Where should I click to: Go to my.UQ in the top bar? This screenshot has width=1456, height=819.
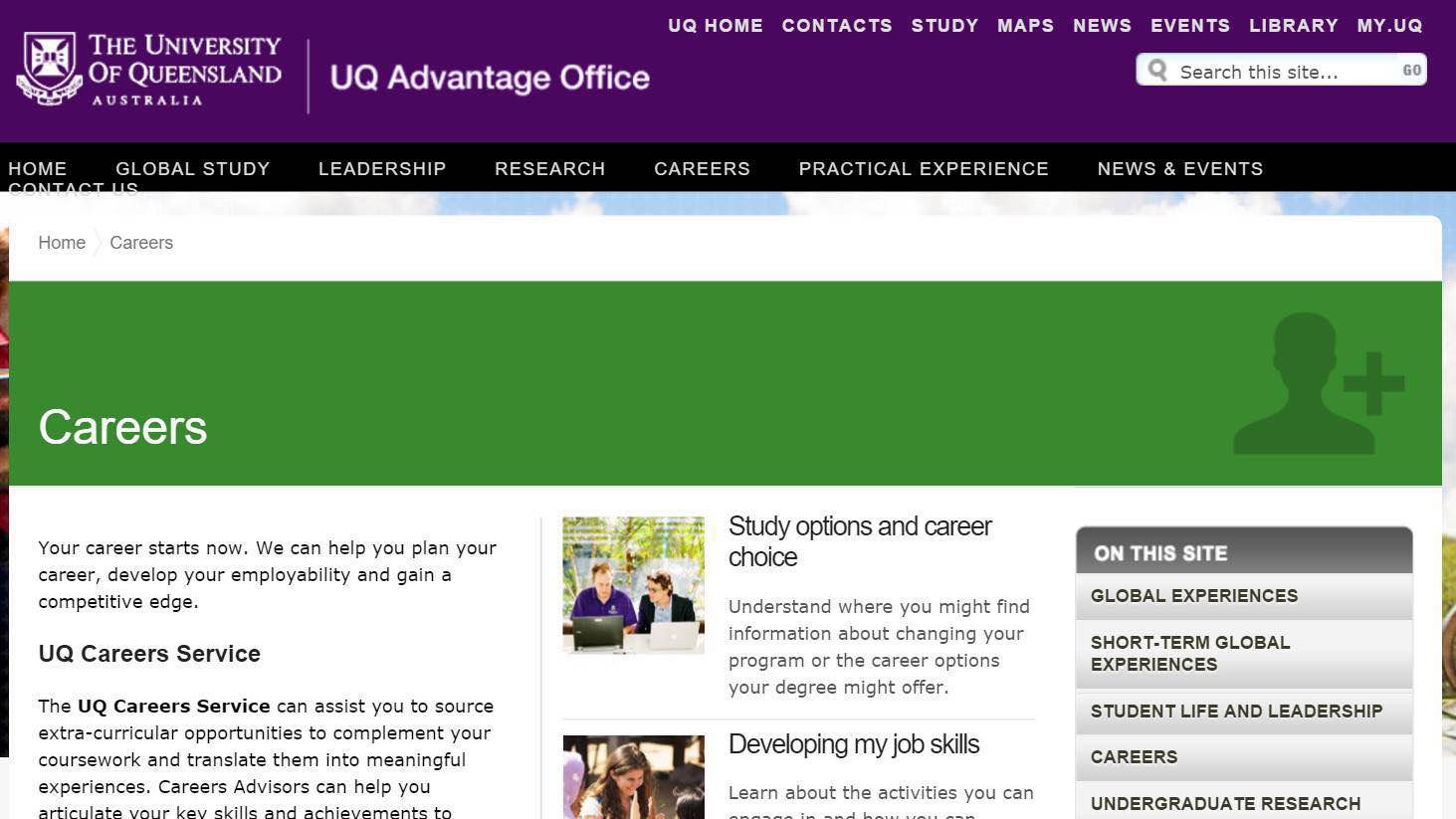[x=1389, y=26]
